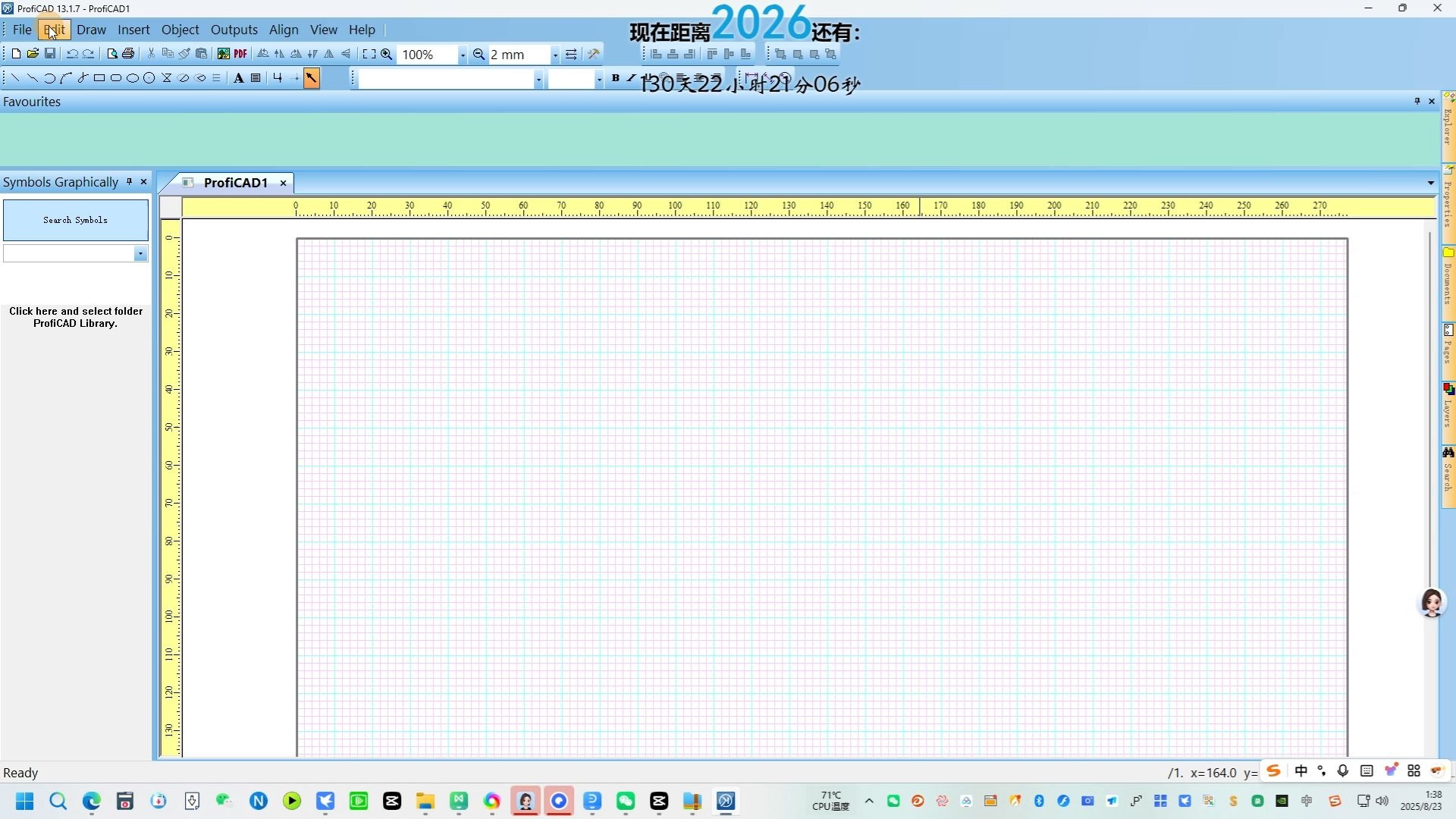Export drawing as image icon
Image resolution: width=1456 pixels, height=819 pixels.
pyautogui.click(x=224, y=54)
